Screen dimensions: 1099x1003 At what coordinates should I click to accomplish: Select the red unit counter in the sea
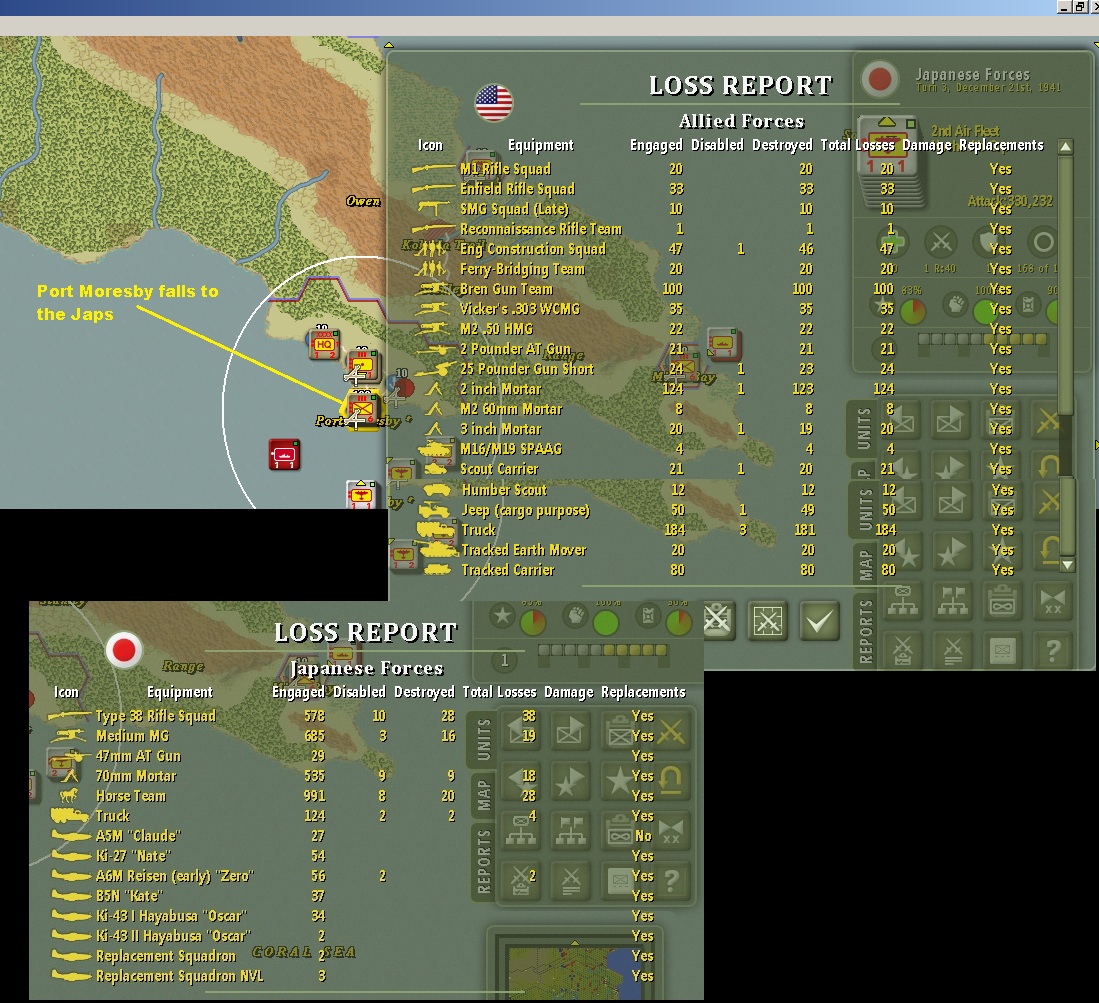(285, 454)
